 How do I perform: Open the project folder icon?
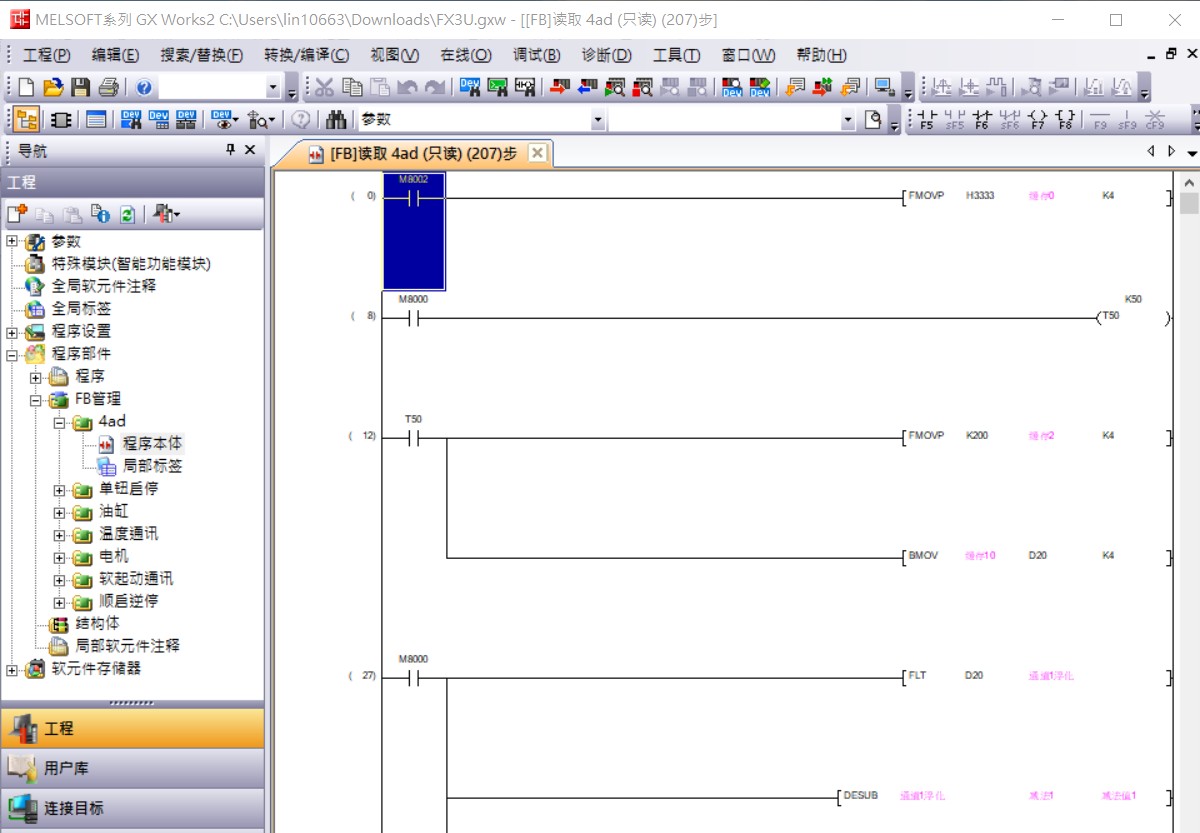click(54, 87)
